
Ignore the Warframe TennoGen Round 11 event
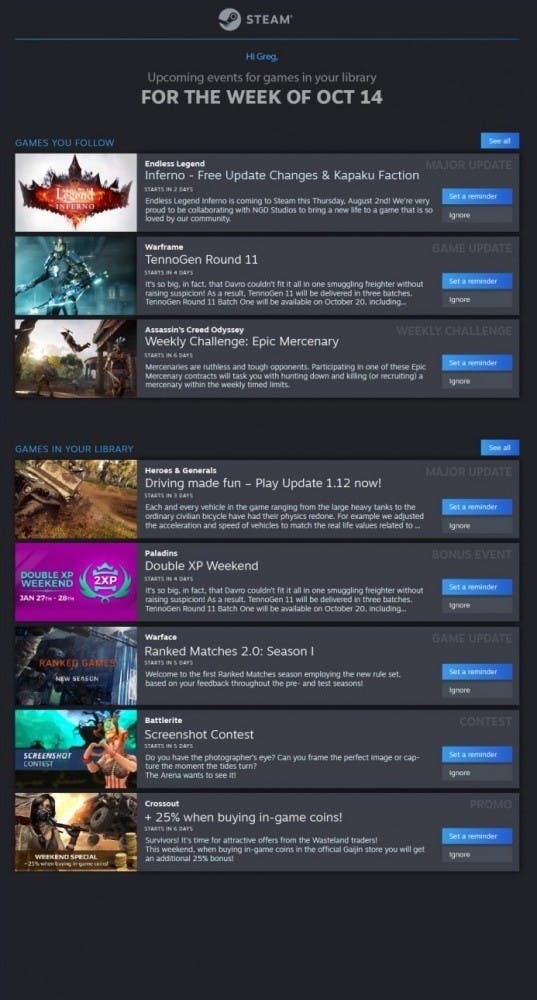click(x=477, y=300)
